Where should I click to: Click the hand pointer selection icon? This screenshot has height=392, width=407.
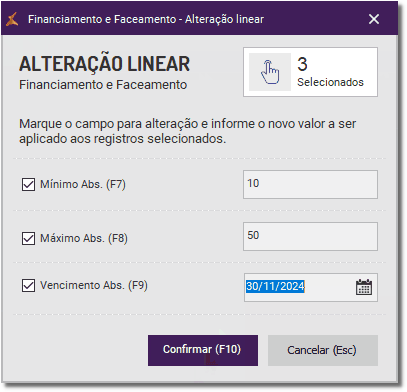pyautogui.click(x=270, y=72)
